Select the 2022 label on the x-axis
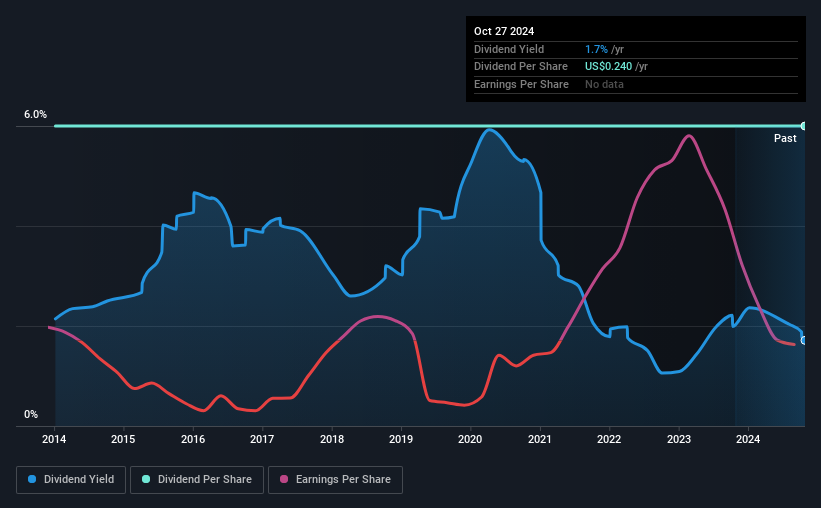 point(609,439)
